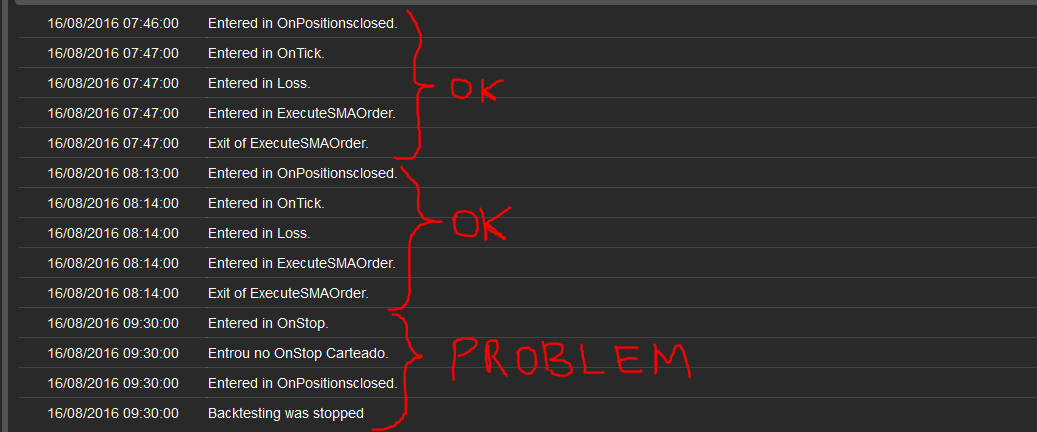Select the 08:14:00 Entered in OnTick row
Screen dimensions: 1037x432
(528, 203)
